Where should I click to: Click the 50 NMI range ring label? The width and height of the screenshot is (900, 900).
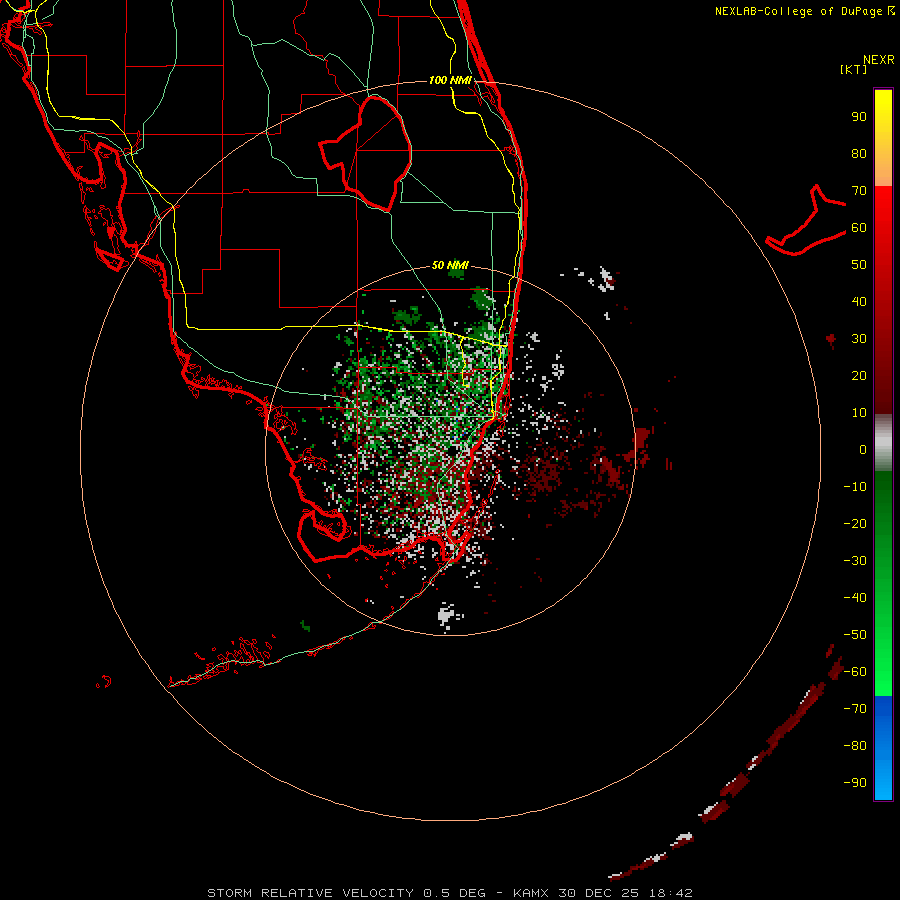tap(450, 265)
